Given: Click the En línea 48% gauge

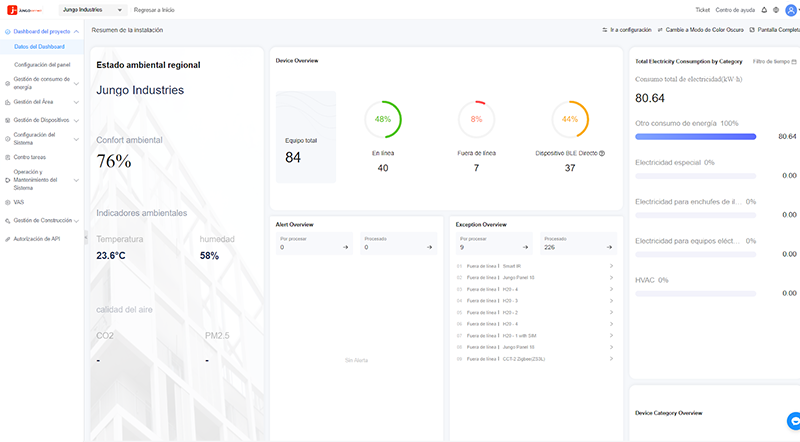Looking at the screenshot, I should pos(383,119).
